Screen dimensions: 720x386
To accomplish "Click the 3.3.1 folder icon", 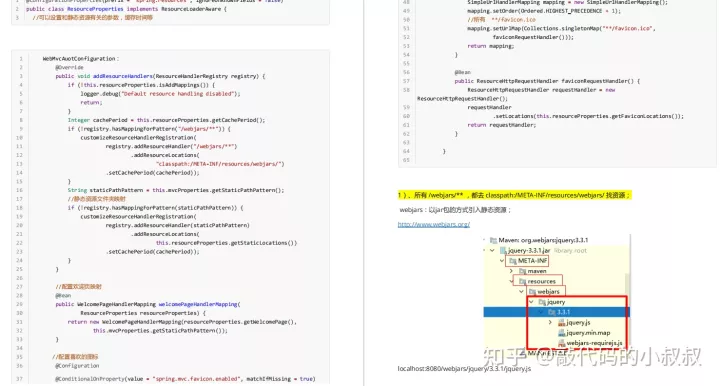I will pos(551,312).
